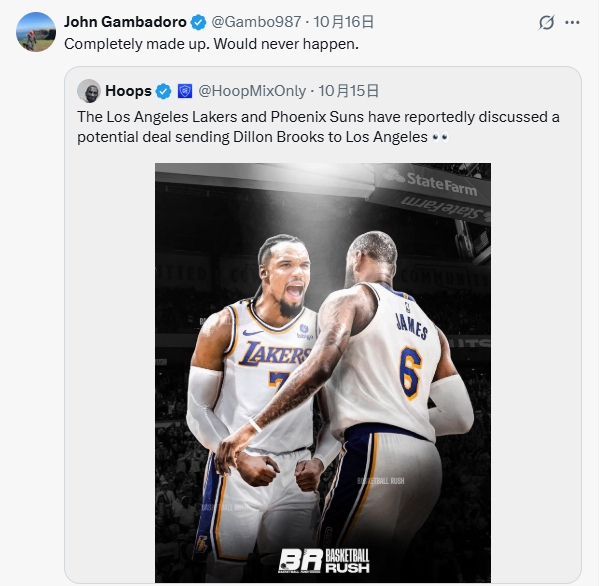Open the quoted tweet about Dillon Brooks

pos(318,126)
